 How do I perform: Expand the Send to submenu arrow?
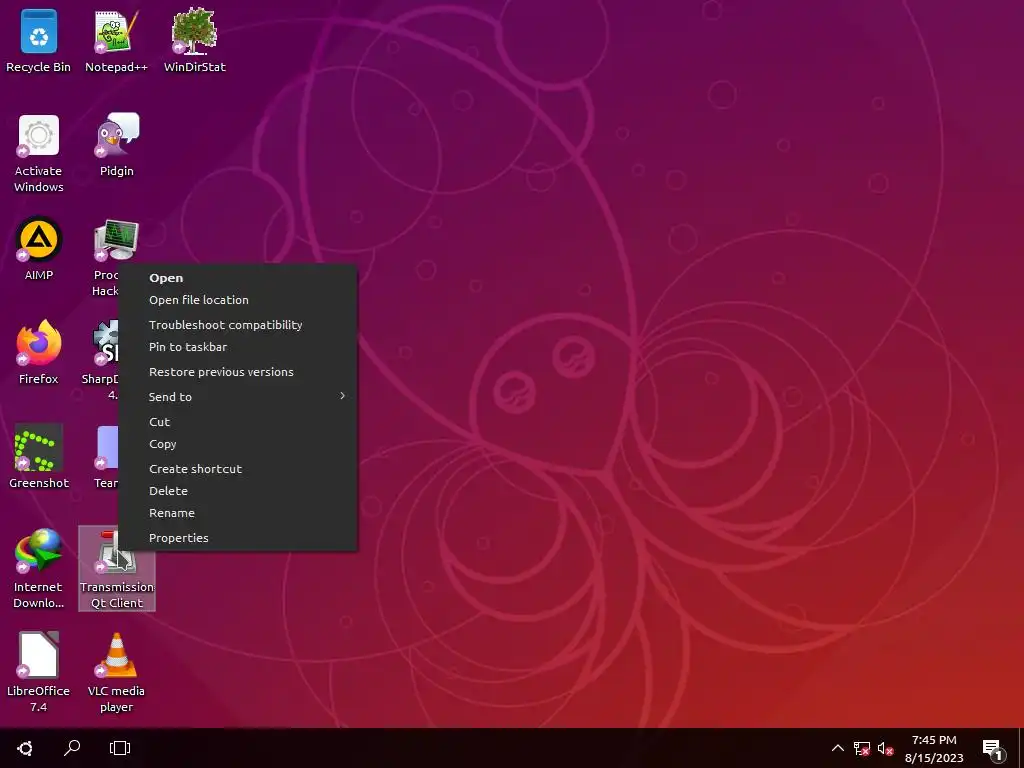click(342, 396)
